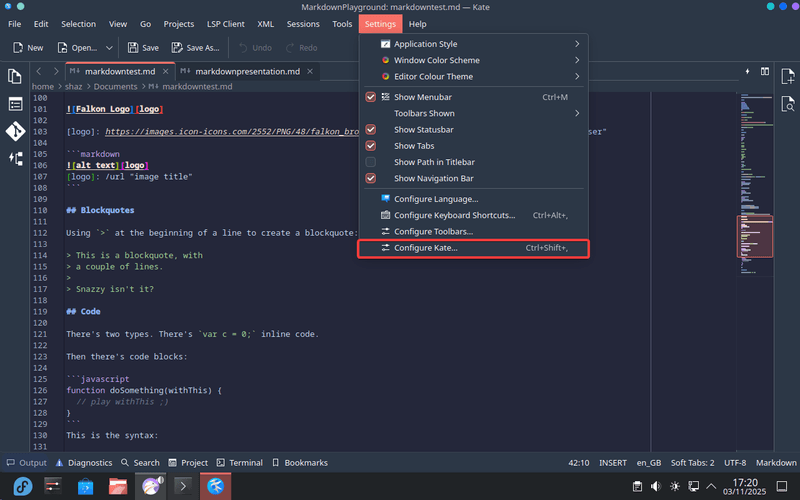Click the Redo toolbar button
800x500 pixels.
pos(302,47)
